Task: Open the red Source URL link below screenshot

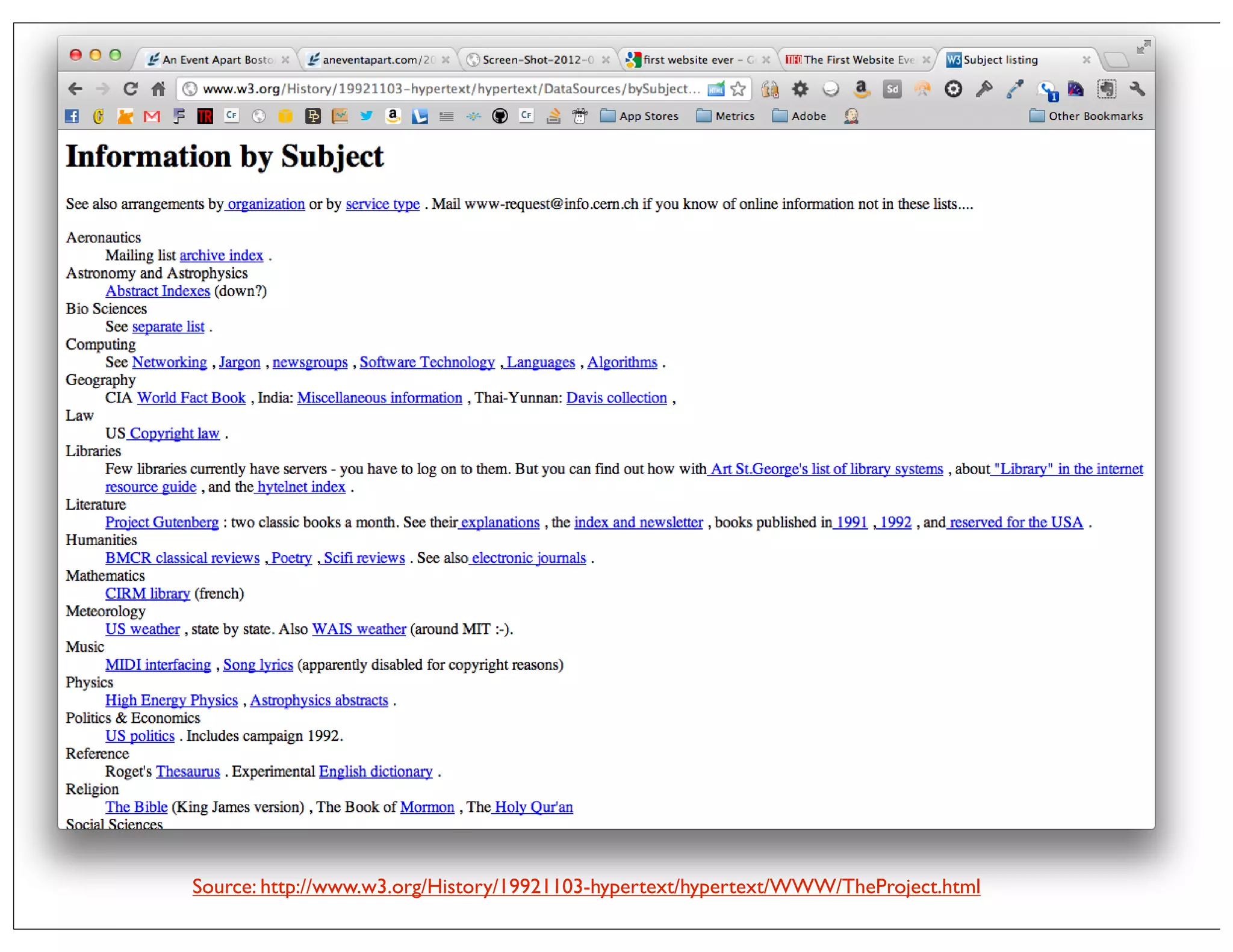Action: coord(586,886)
